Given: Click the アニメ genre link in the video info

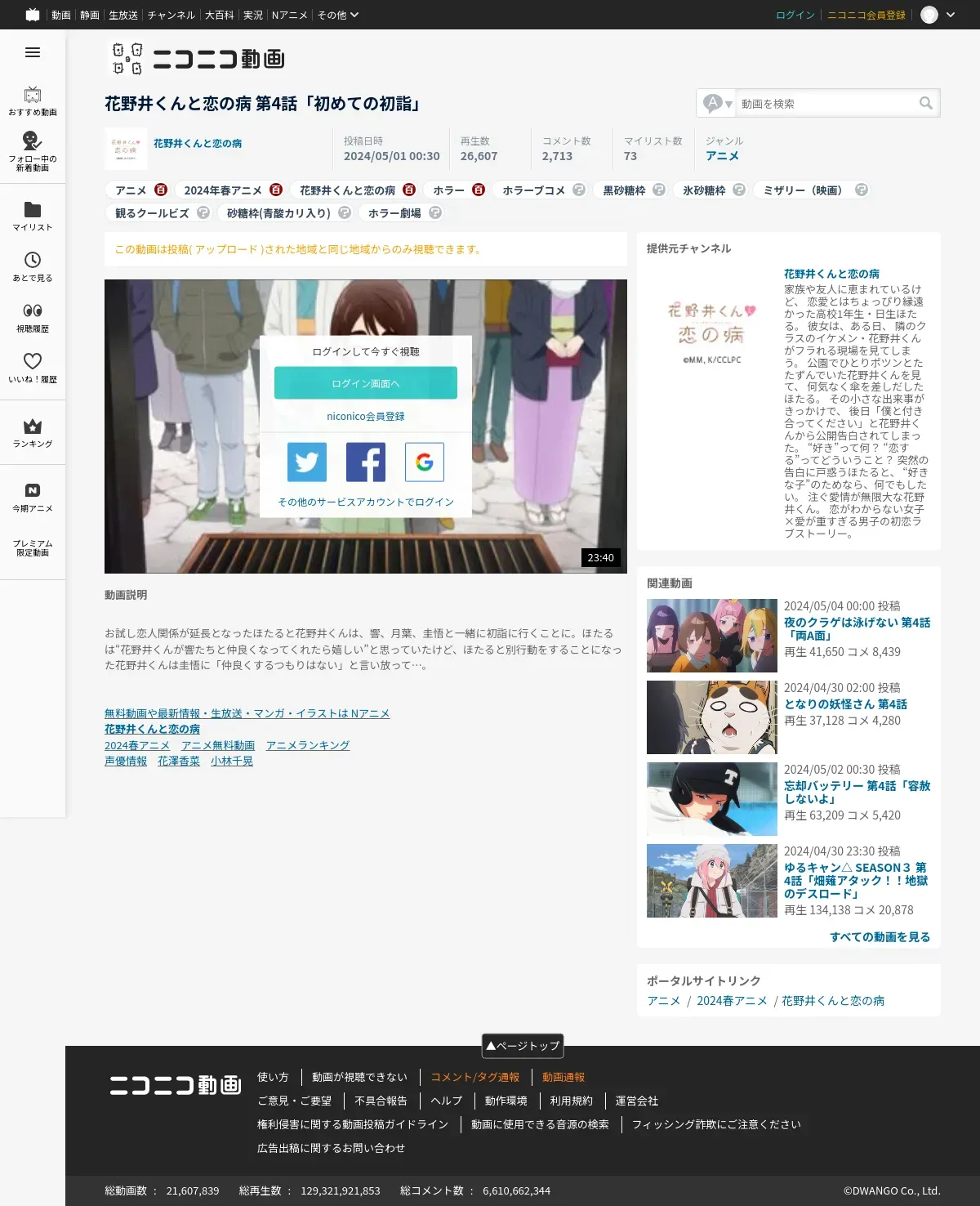Looking at the screenshot, I should point(723,155).
